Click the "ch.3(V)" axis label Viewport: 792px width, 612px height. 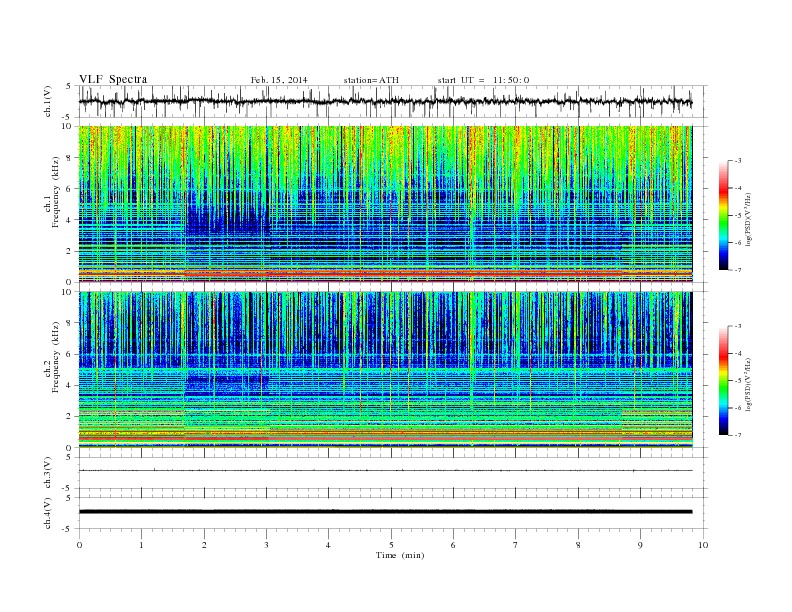point(48,473)
